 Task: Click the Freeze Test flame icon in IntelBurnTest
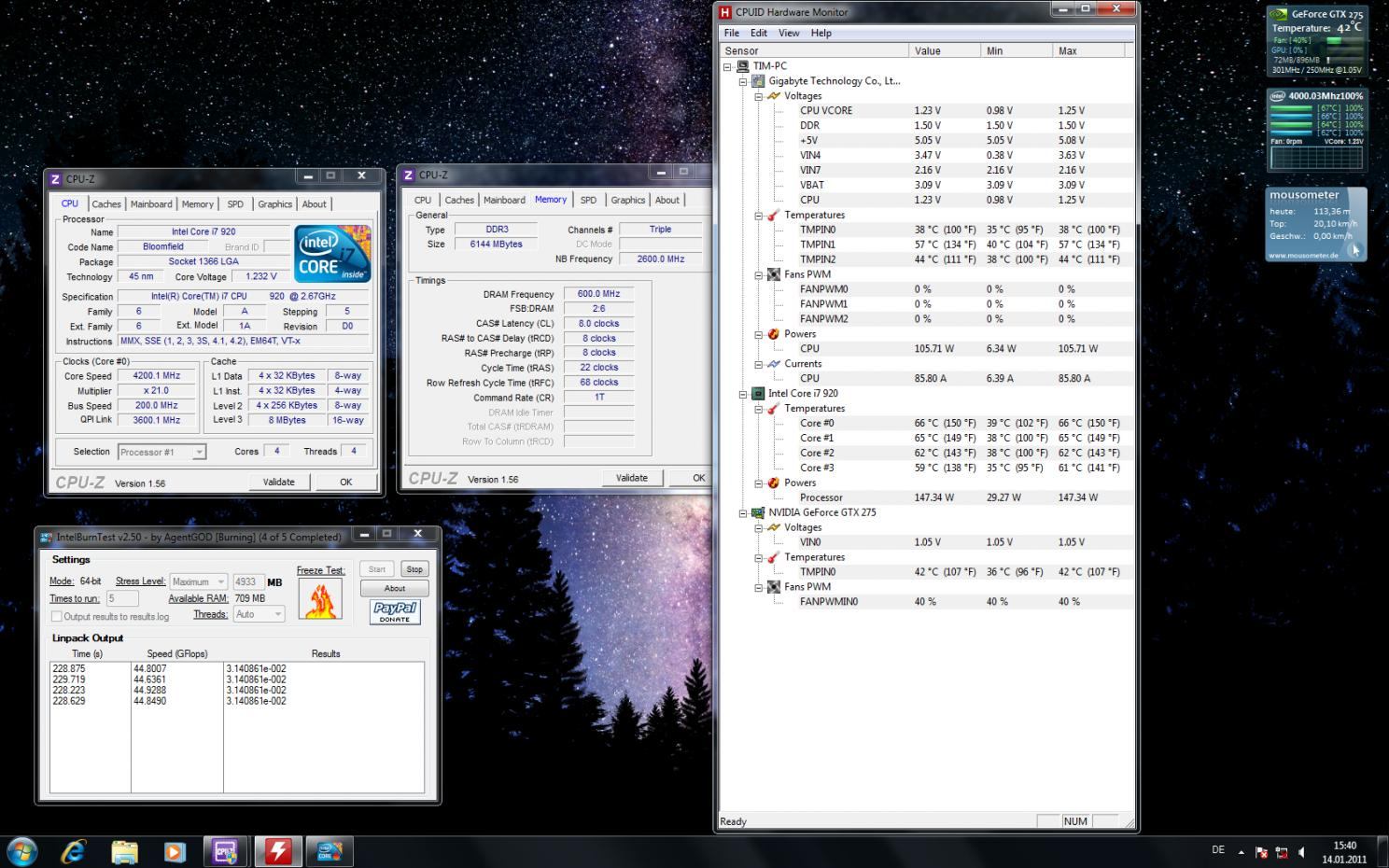320,599
